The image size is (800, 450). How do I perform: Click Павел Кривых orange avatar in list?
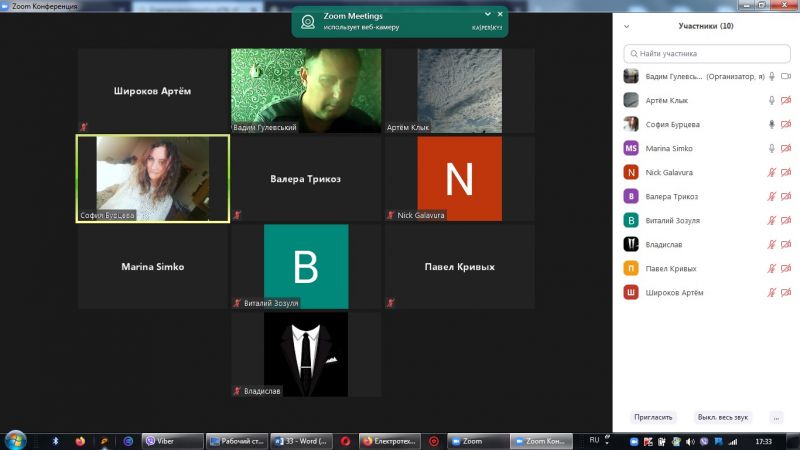[631, 268]
